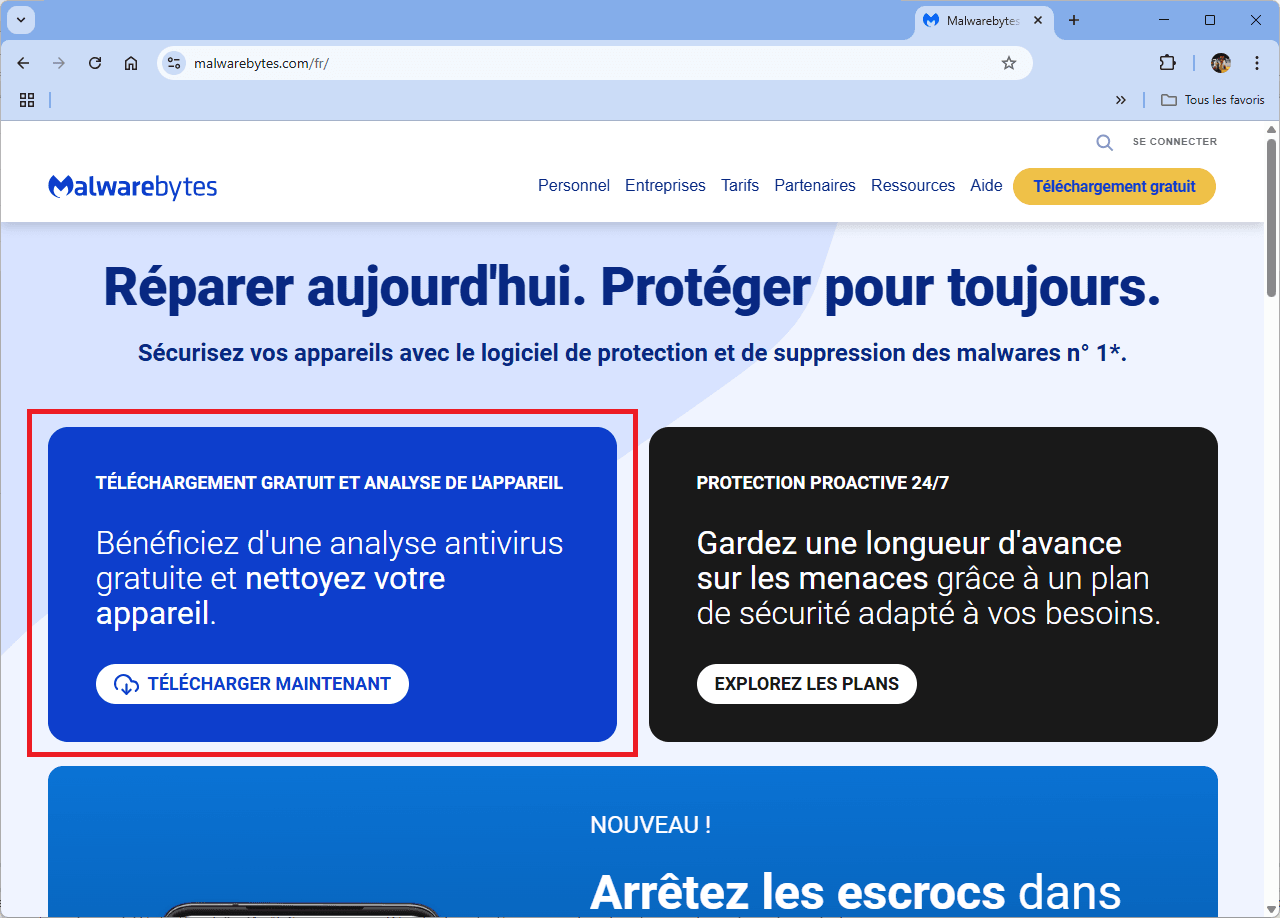Screen dimensions: 1280x918
Task: Minimize the Chrome window
Action: pyautogui.click(x=1165, y=20)
